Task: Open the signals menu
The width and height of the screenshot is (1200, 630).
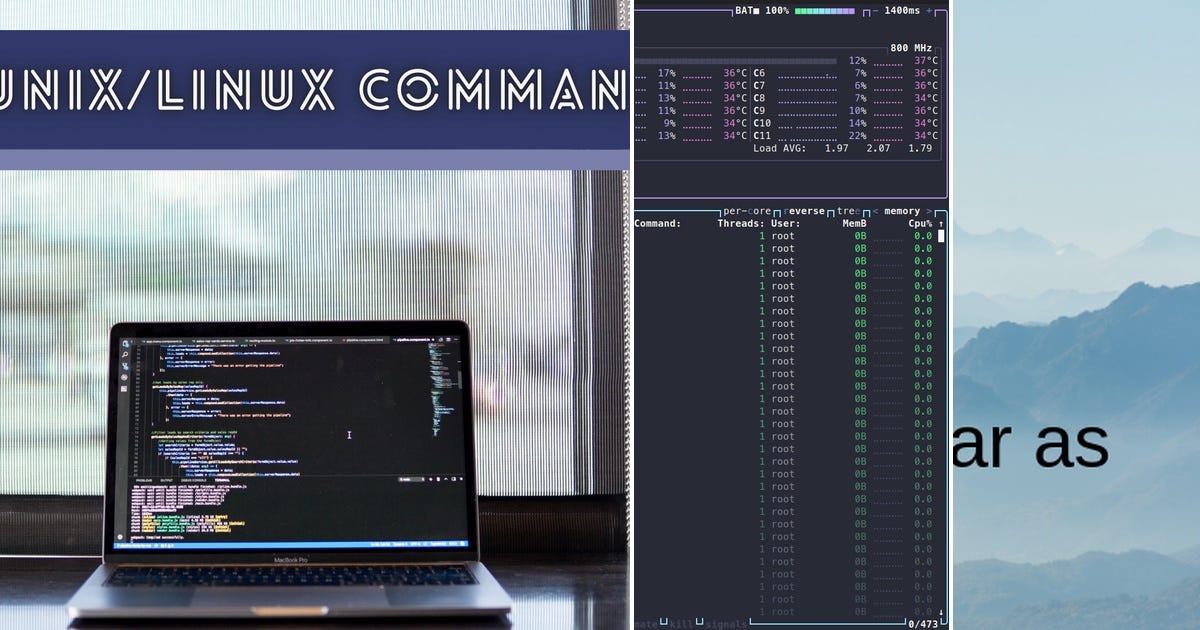Action: pos(727,621)
